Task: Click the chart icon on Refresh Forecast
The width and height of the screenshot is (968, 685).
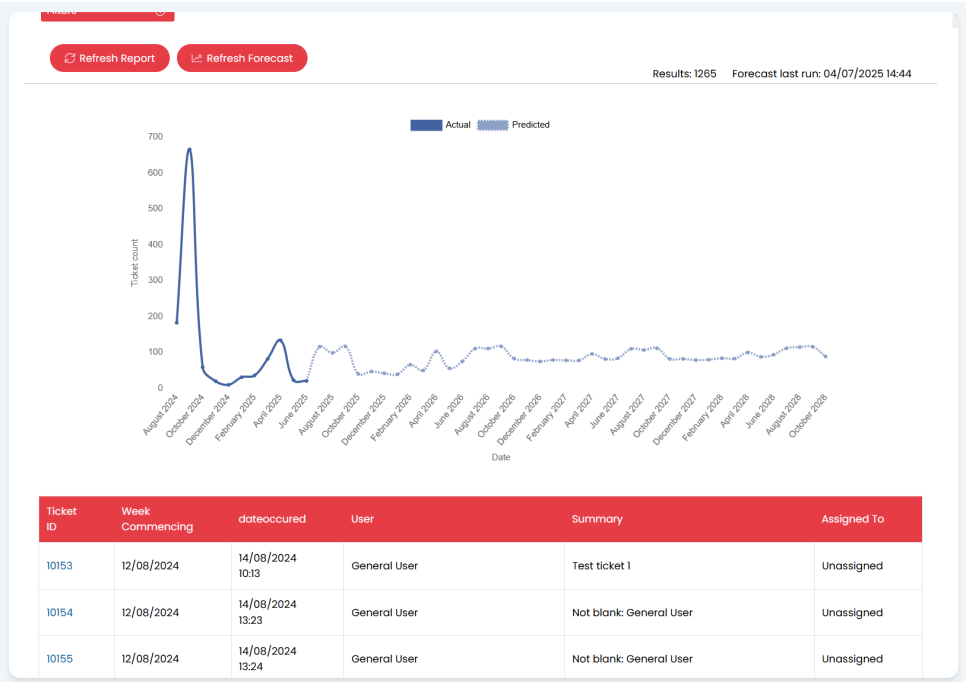Action: click(196, 59)
